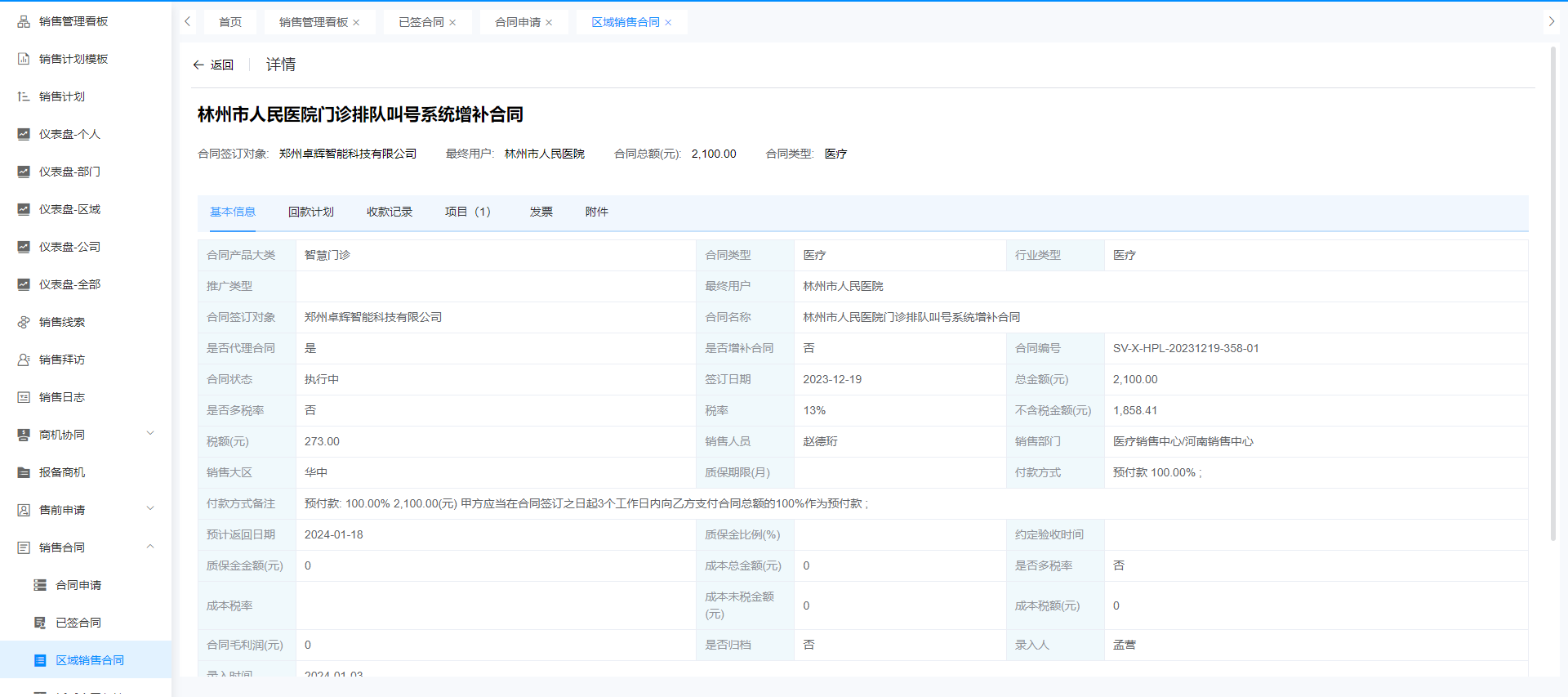Click the 销售拜访 person icon
The height and width of the screenshot is (697, 1568).
tap(24, 360)
